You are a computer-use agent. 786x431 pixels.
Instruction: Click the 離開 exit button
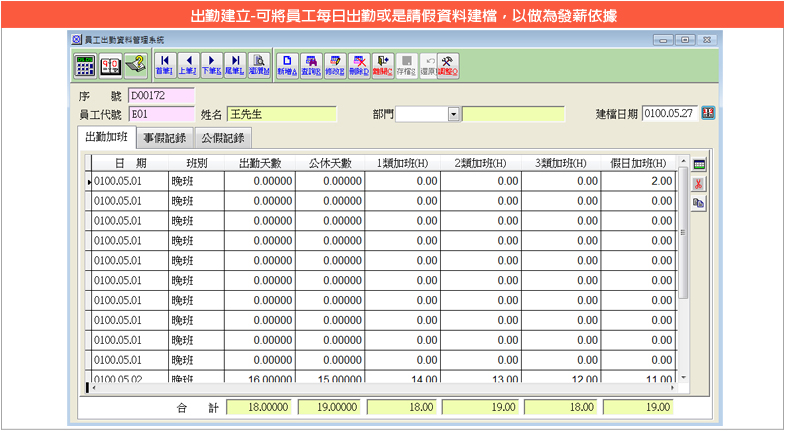[383, 66]
